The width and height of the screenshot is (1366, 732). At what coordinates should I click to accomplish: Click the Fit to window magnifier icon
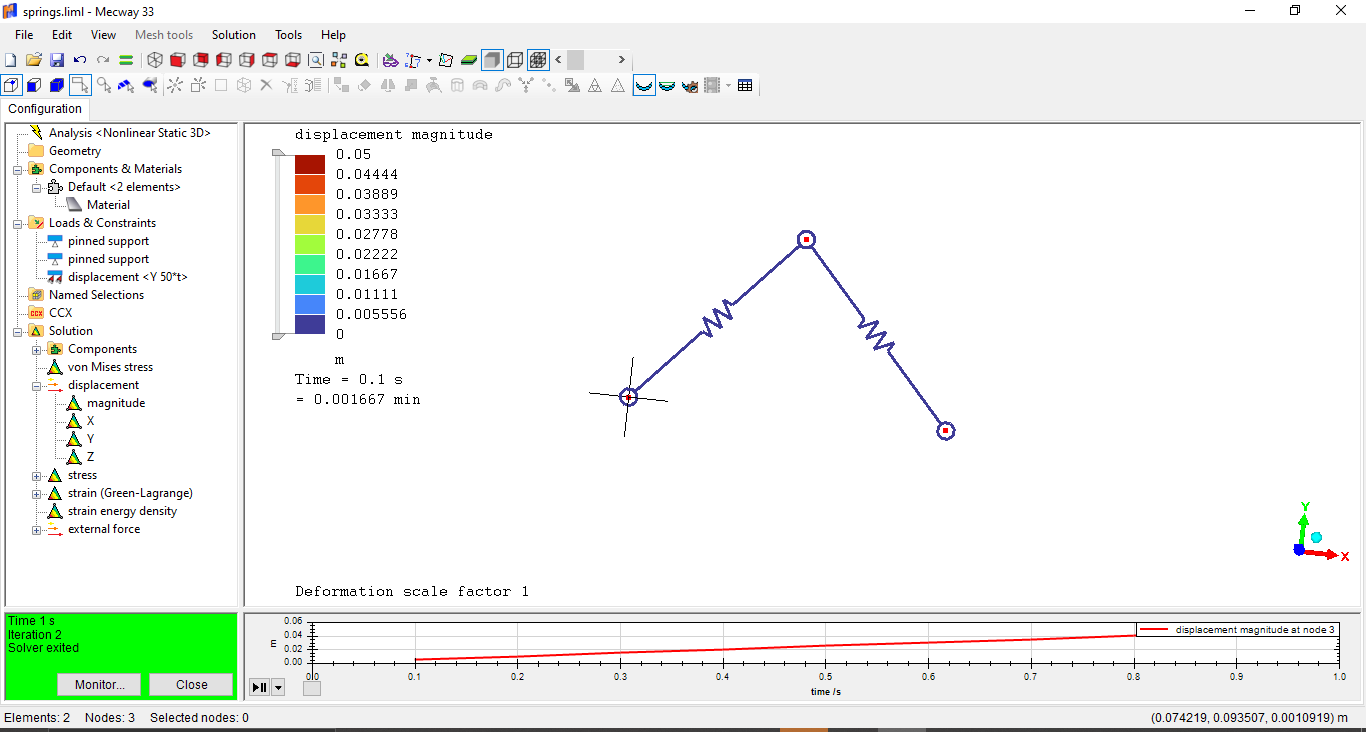click(x=316, y=60)
